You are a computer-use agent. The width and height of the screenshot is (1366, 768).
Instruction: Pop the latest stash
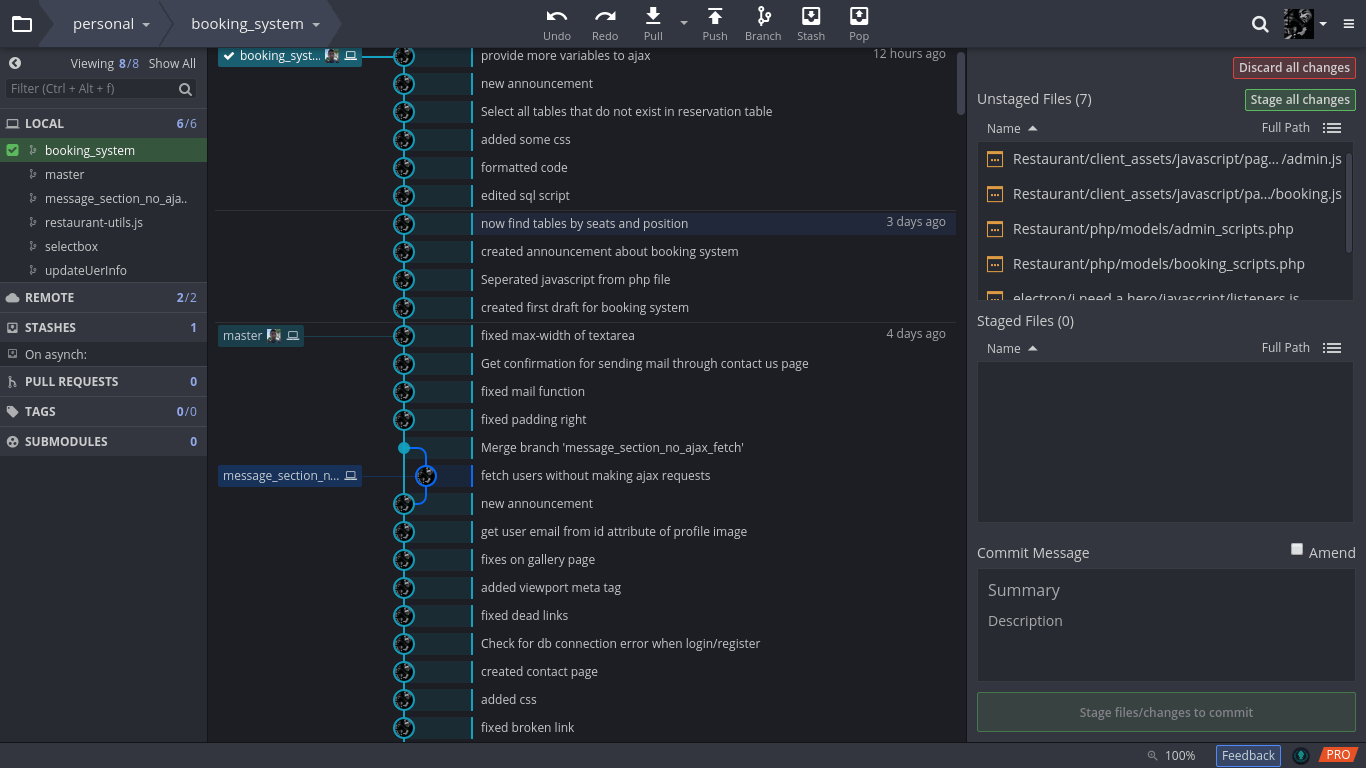point(859,22)
